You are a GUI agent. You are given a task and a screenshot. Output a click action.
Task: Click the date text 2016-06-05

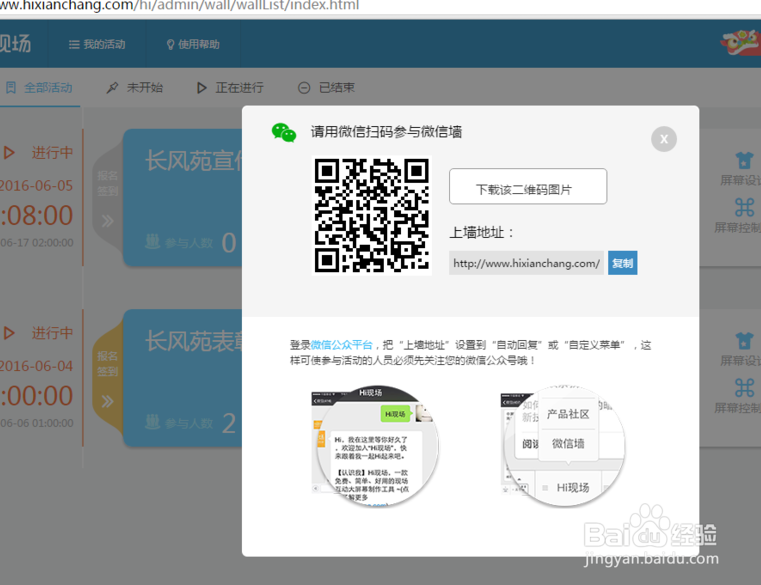pyautogui.click(x=36, y=186)
